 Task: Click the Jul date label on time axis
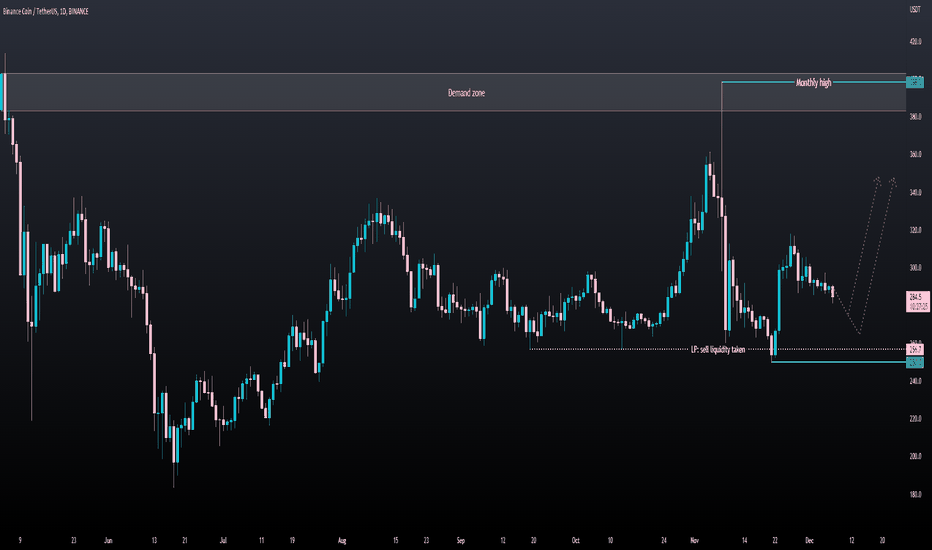[x=223, y=540]
